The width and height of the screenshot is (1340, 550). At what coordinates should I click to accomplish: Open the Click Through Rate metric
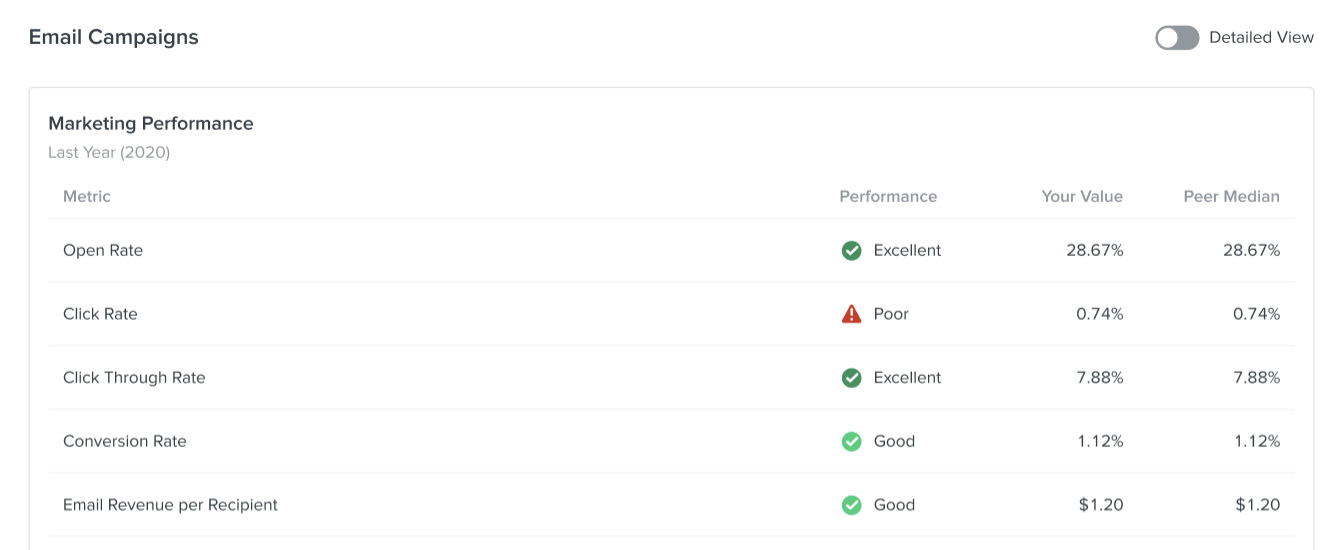[x=134, y=378]
